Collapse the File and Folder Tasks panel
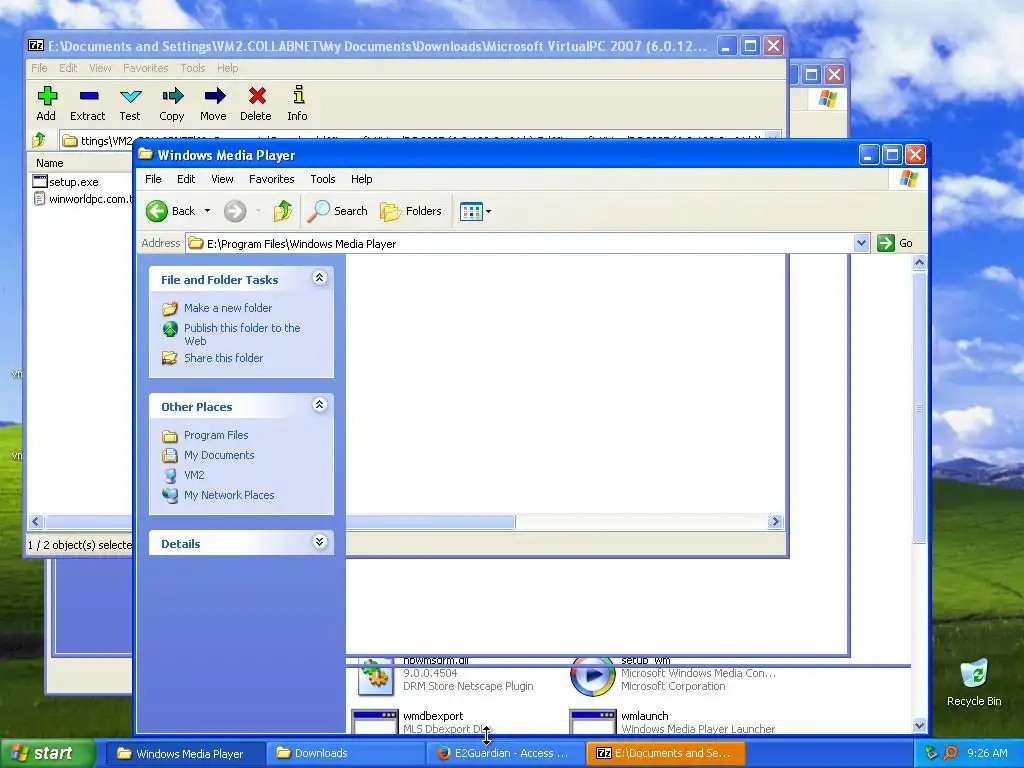 tap(319, 278)
